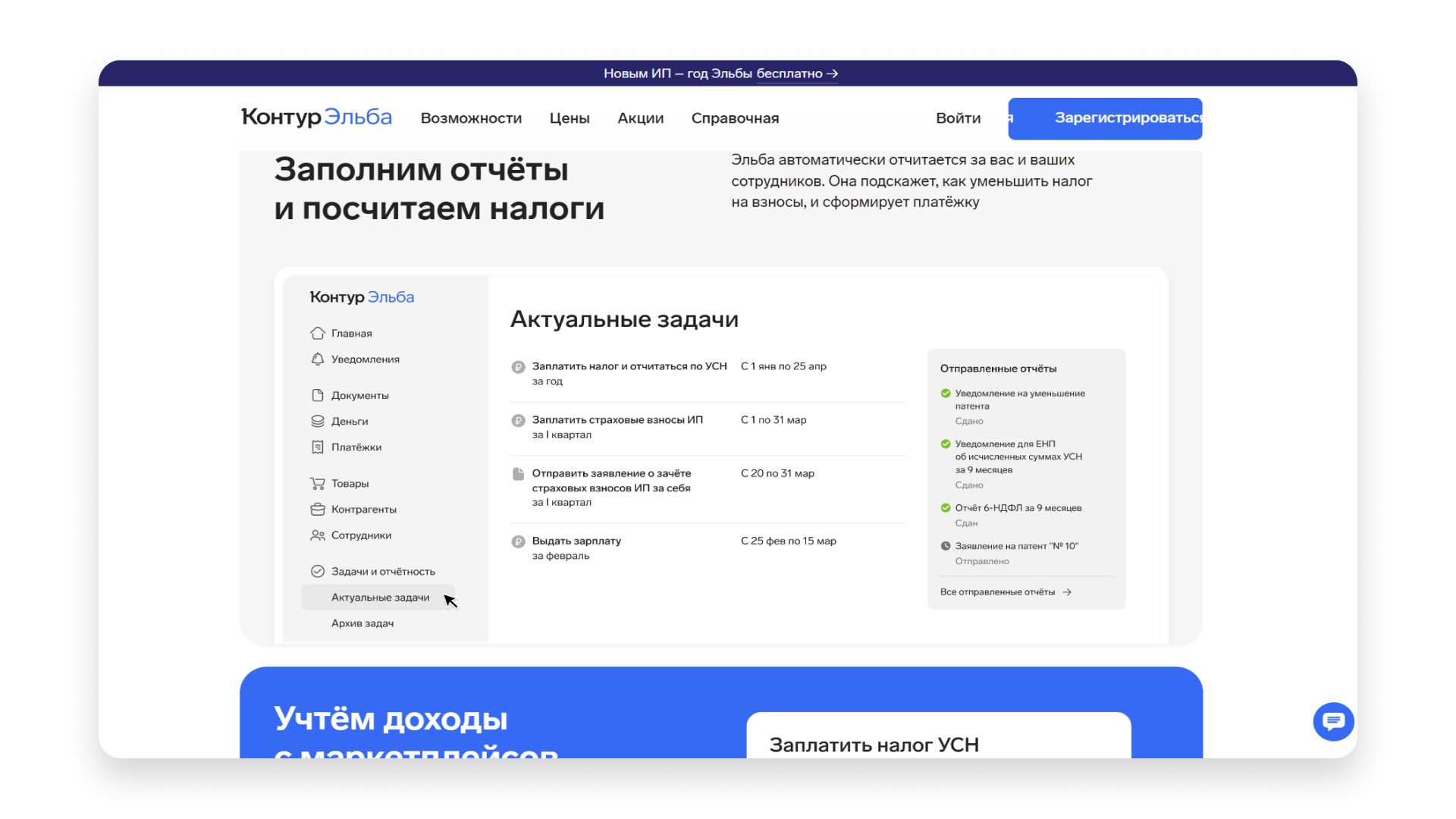Open the chat widget bubble icon
1456x819 pixels.
tap(1333, 721)
